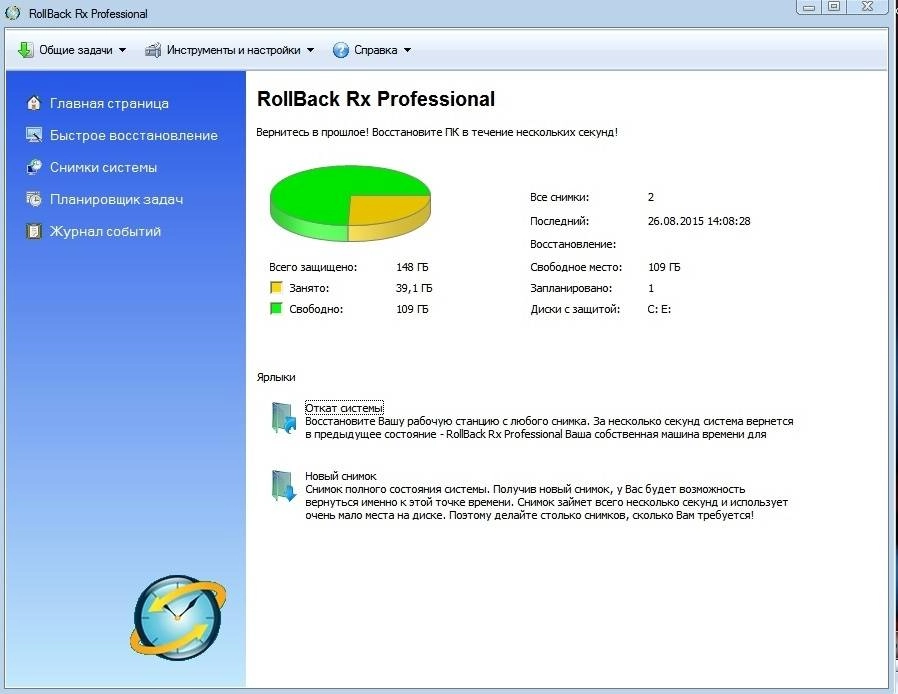This screenshot has height=694, width=898.
Task: Minimize the RollBack Rx window
Action: 809,7
